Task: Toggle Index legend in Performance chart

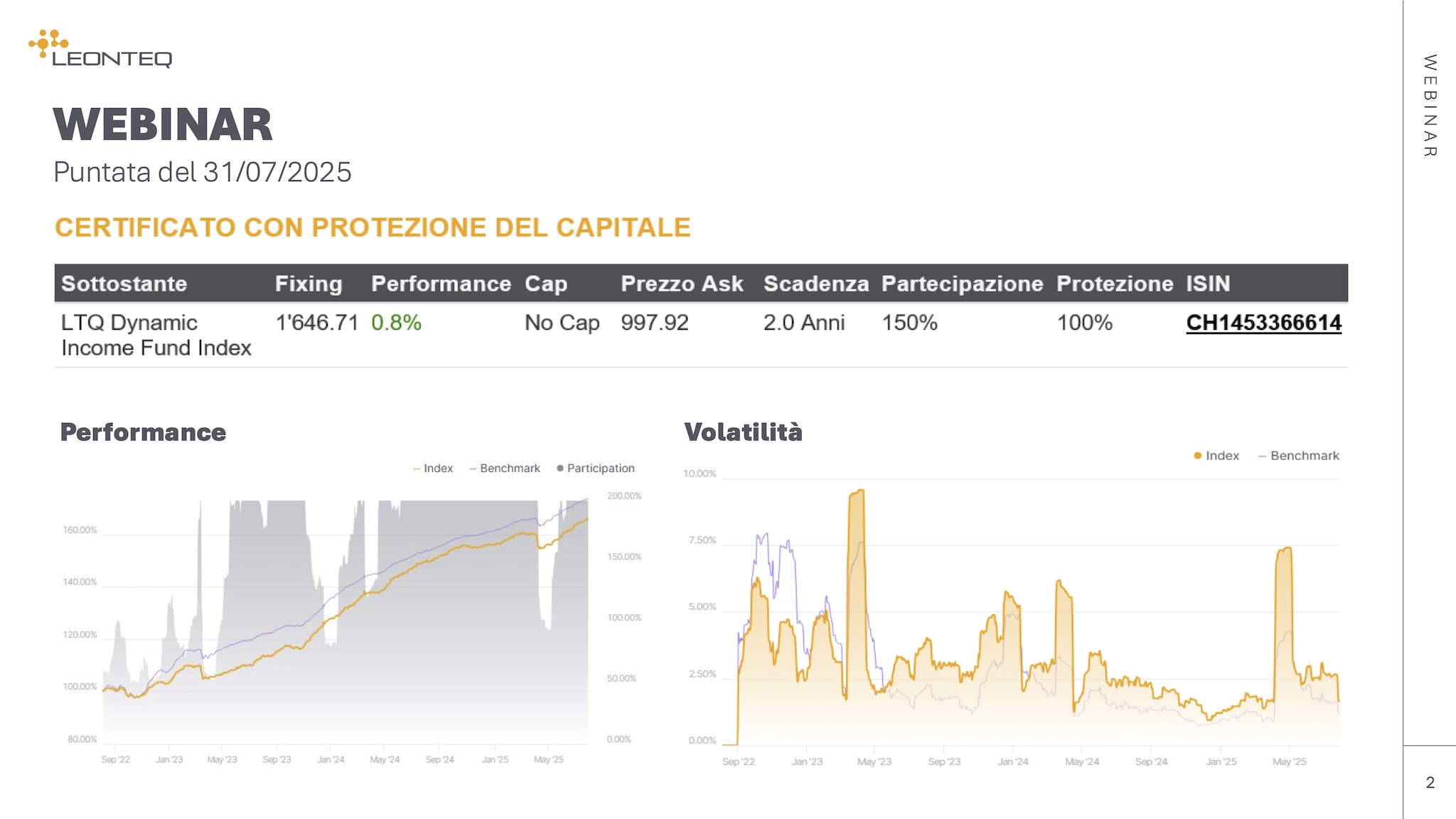Action: click(x=432, y=469)
